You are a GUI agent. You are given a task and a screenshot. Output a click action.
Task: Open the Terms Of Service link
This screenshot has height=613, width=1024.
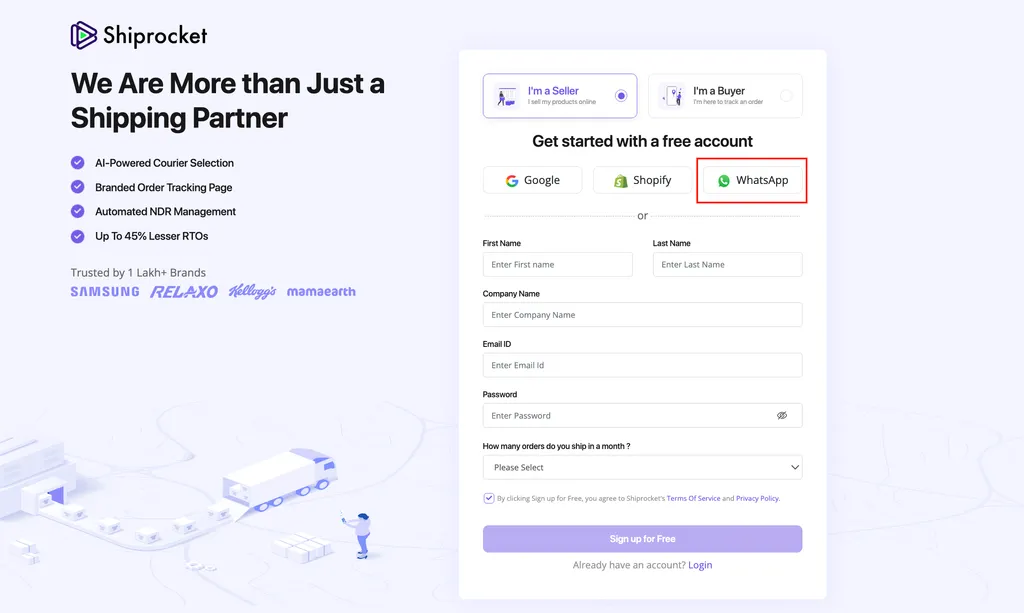693,498
